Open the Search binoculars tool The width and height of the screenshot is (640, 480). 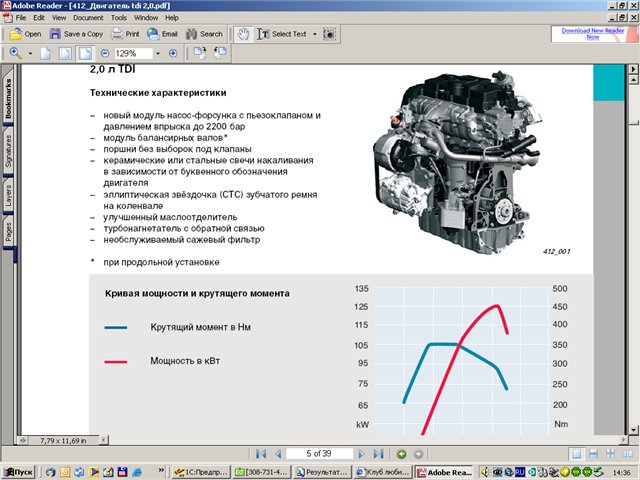coord(204,34)
